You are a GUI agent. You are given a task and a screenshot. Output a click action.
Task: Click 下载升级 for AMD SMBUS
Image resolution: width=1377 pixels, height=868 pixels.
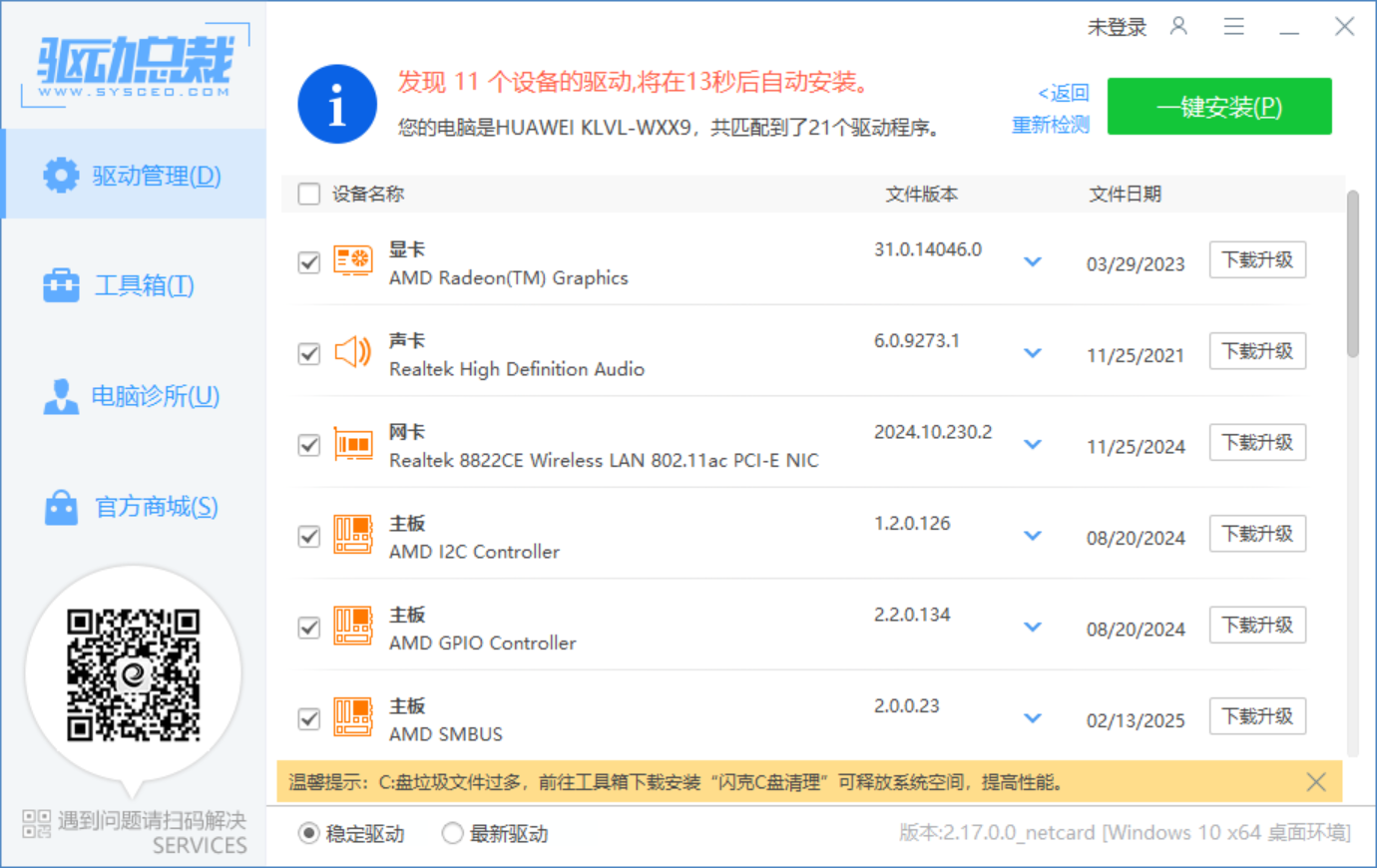click(1257, 716)
